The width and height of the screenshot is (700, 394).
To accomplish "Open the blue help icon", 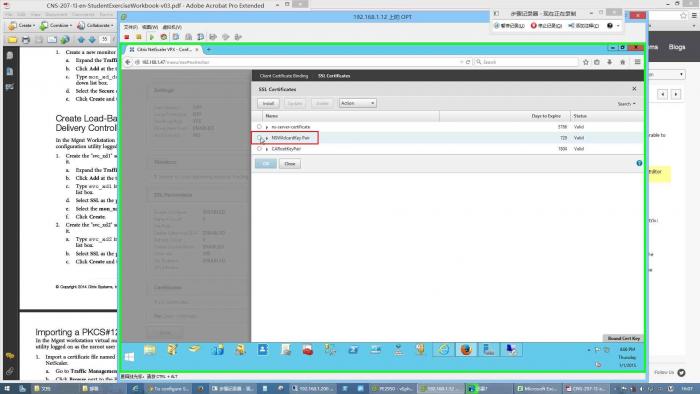I will tap(639, 163).
